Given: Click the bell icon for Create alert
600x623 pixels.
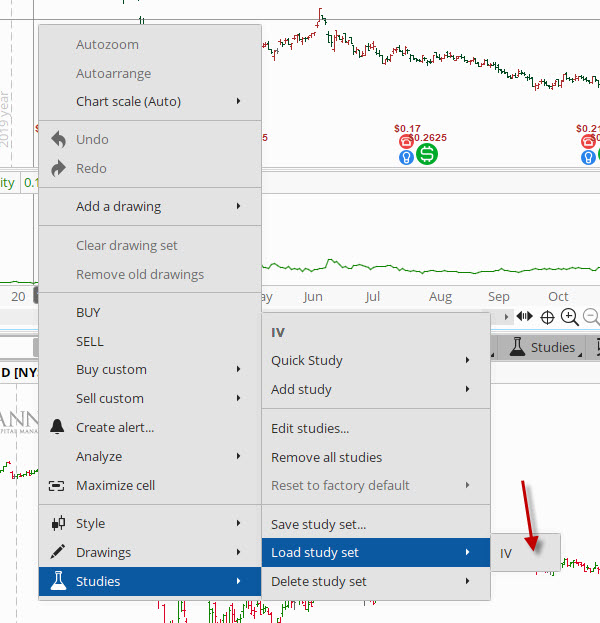Looking at the screenshot, I should point(57,427).
